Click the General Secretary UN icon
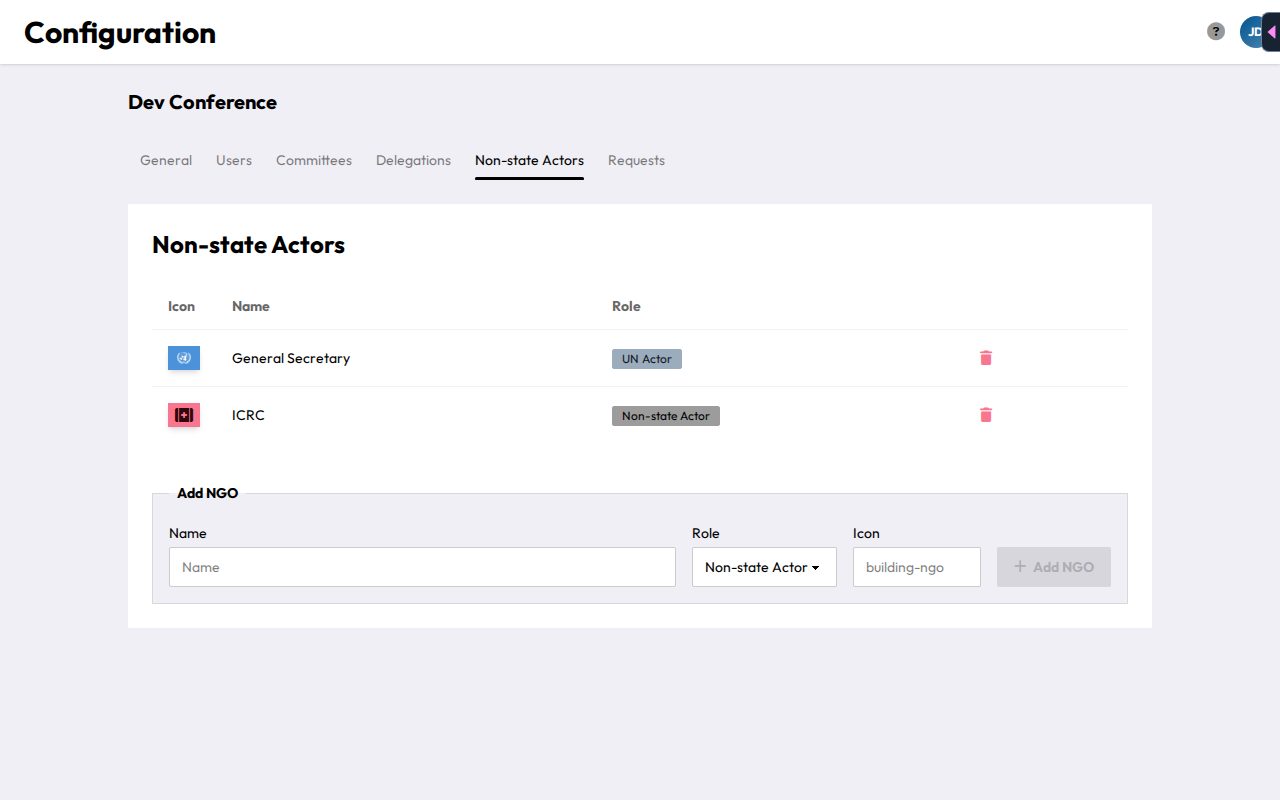 pos(184,358)
